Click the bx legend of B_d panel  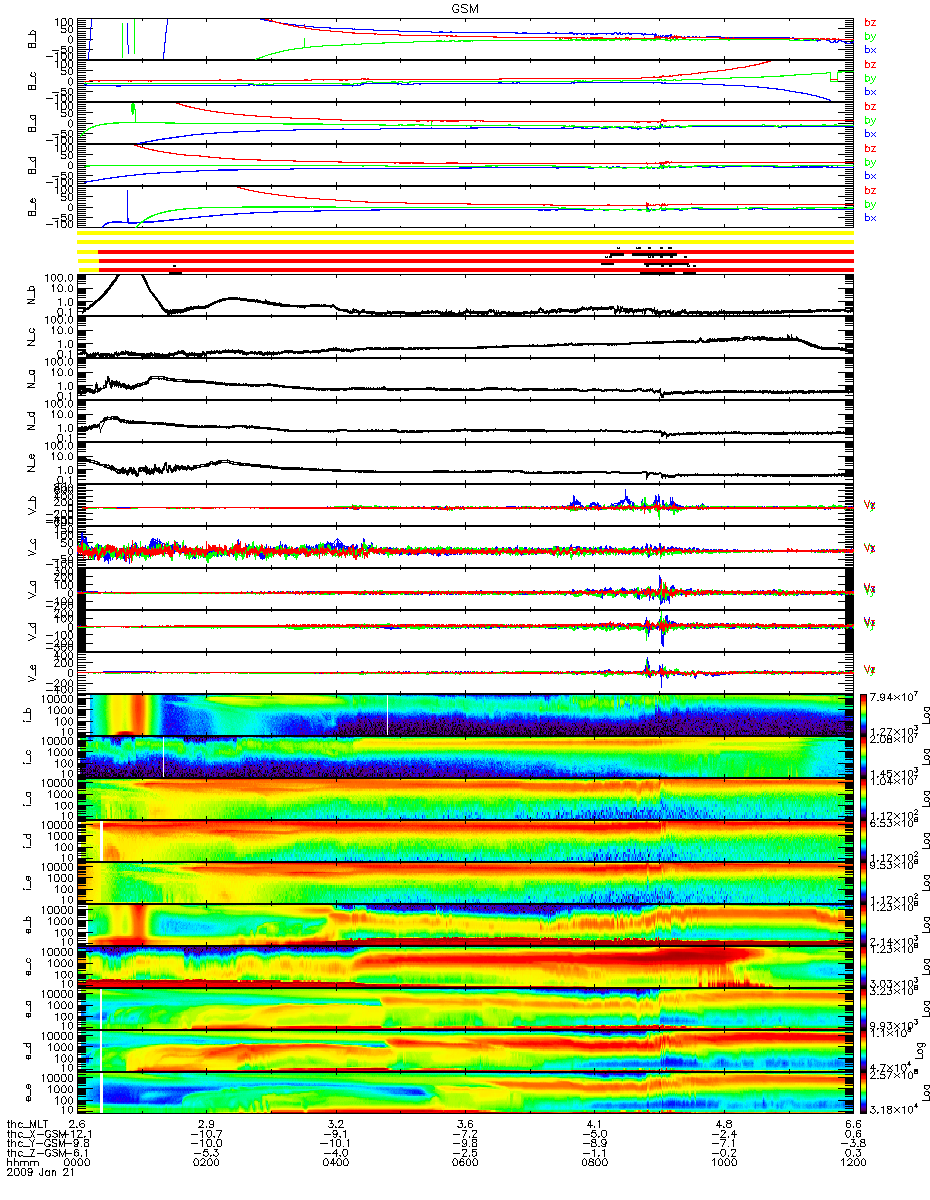870,175
